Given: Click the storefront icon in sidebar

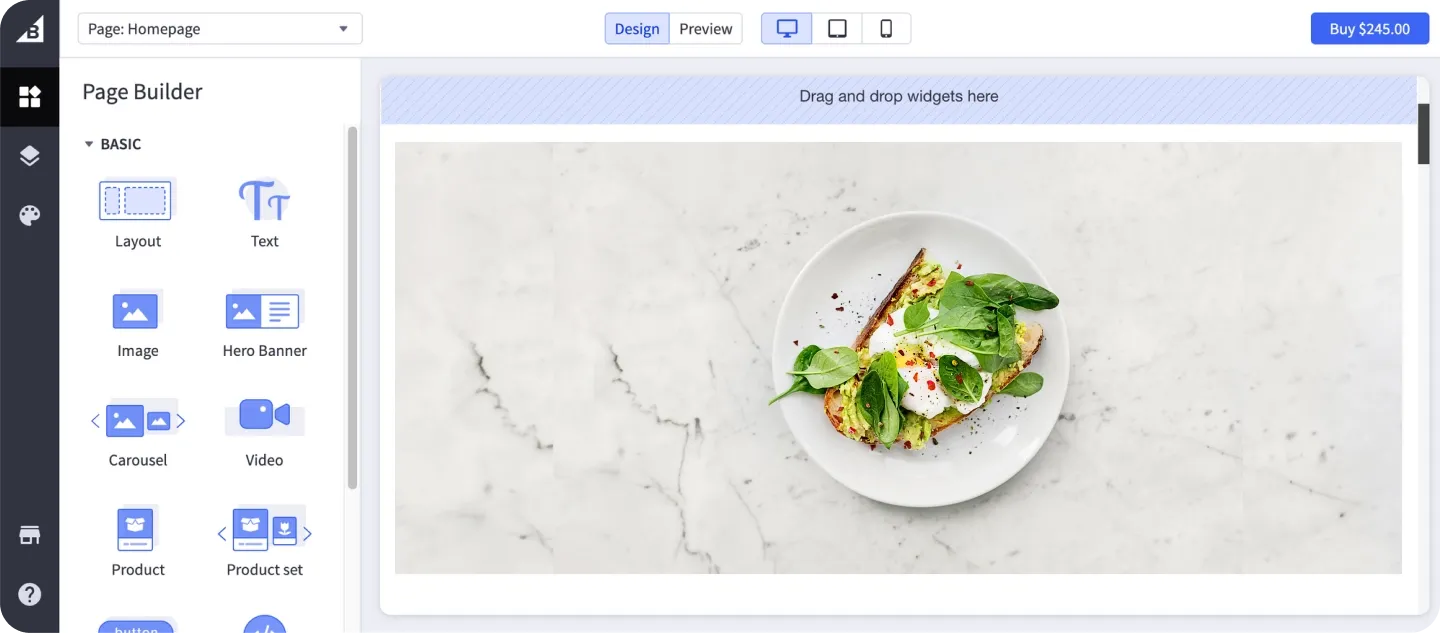Looking at the screenshot, I should click(29, 535).
